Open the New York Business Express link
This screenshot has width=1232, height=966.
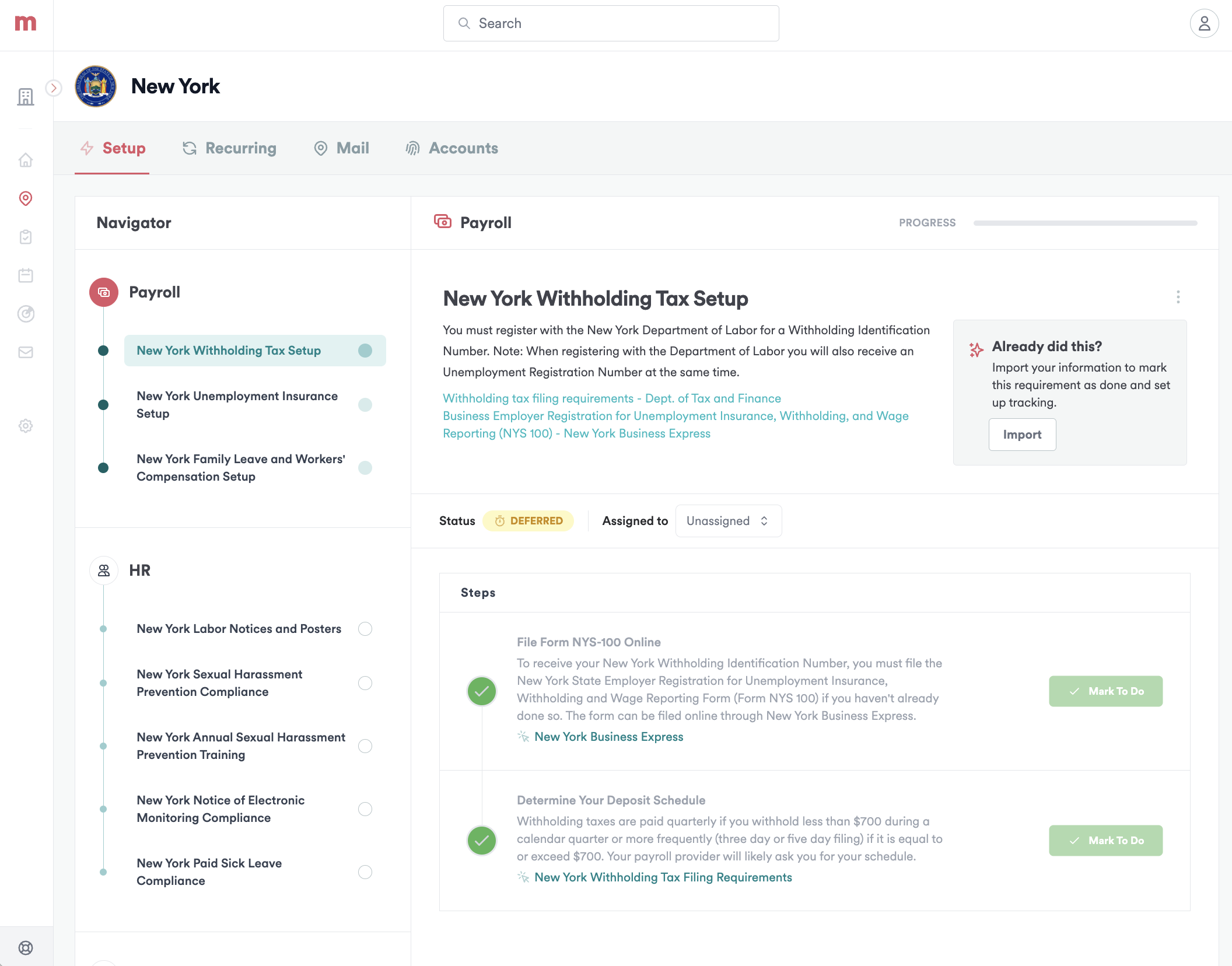point(608,736)
